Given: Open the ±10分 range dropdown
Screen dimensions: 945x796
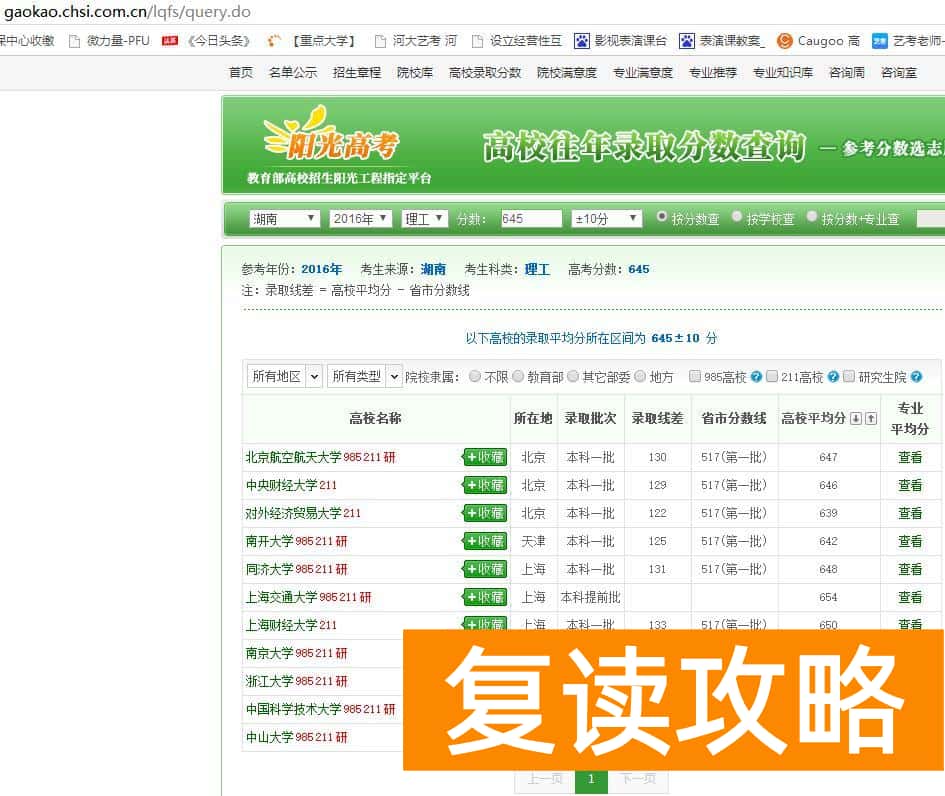Looking at the screenshot, I should [605, 217].
